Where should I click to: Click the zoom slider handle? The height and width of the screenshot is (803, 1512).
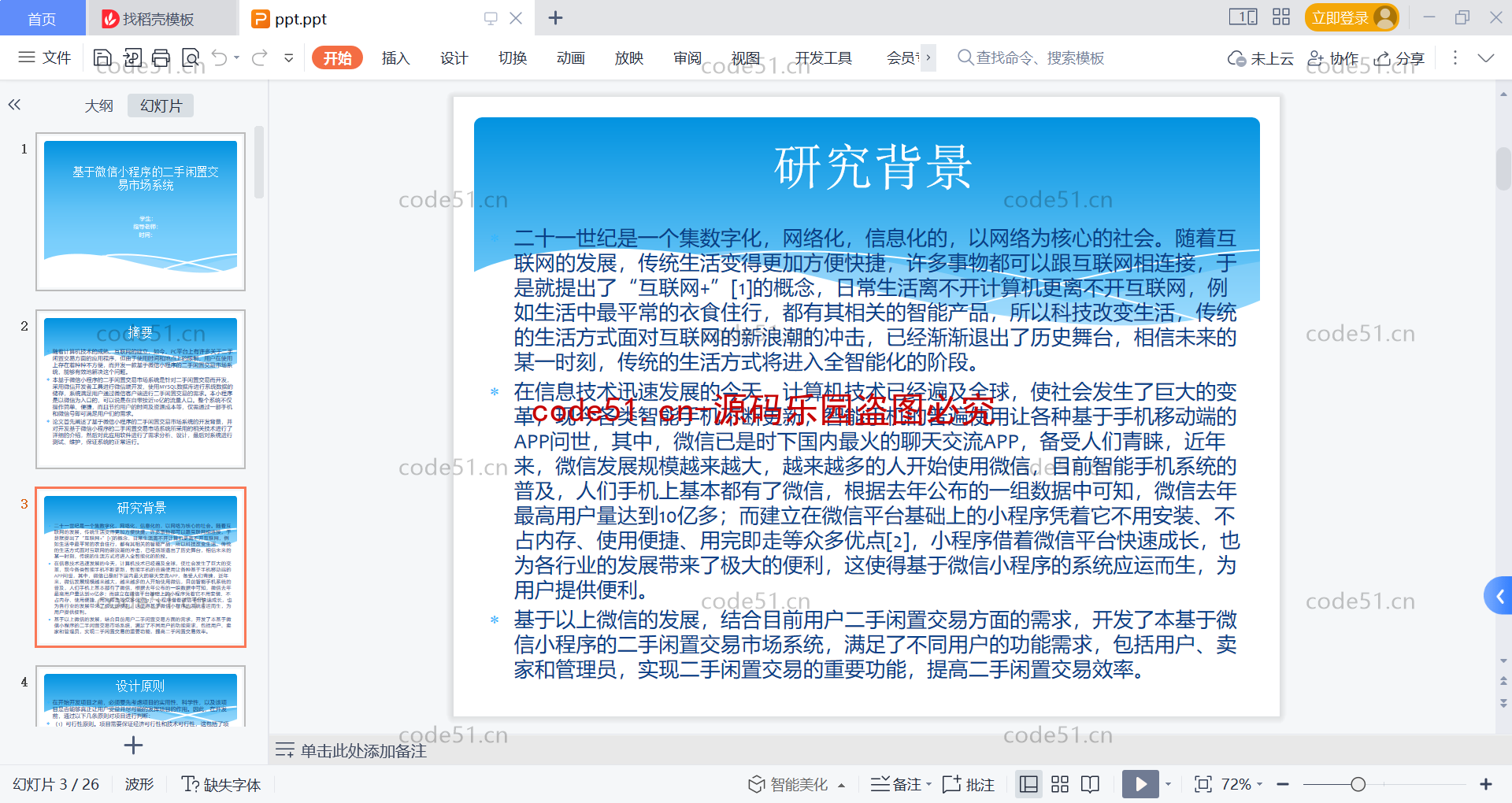(x=1358, y=784)
